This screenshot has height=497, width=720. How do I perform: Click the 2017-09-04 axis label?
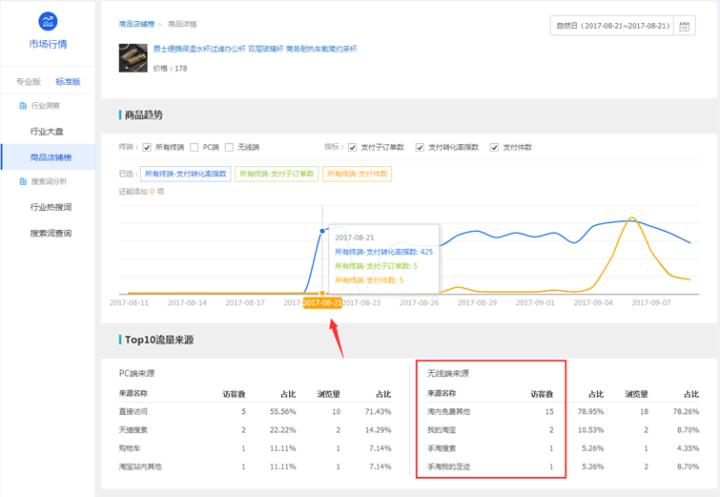(x=593, y=303)
